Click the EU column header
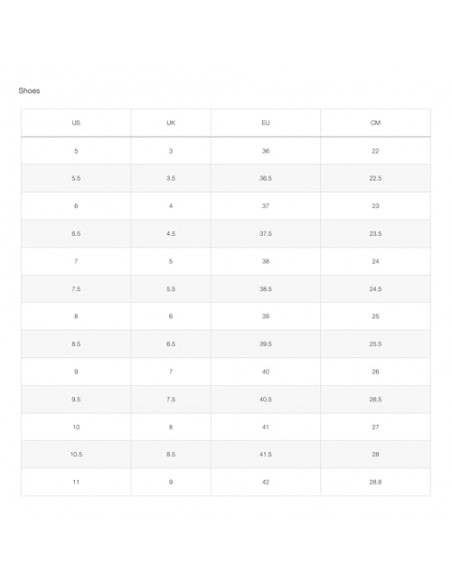452x584 pixels. pos(265,123)
